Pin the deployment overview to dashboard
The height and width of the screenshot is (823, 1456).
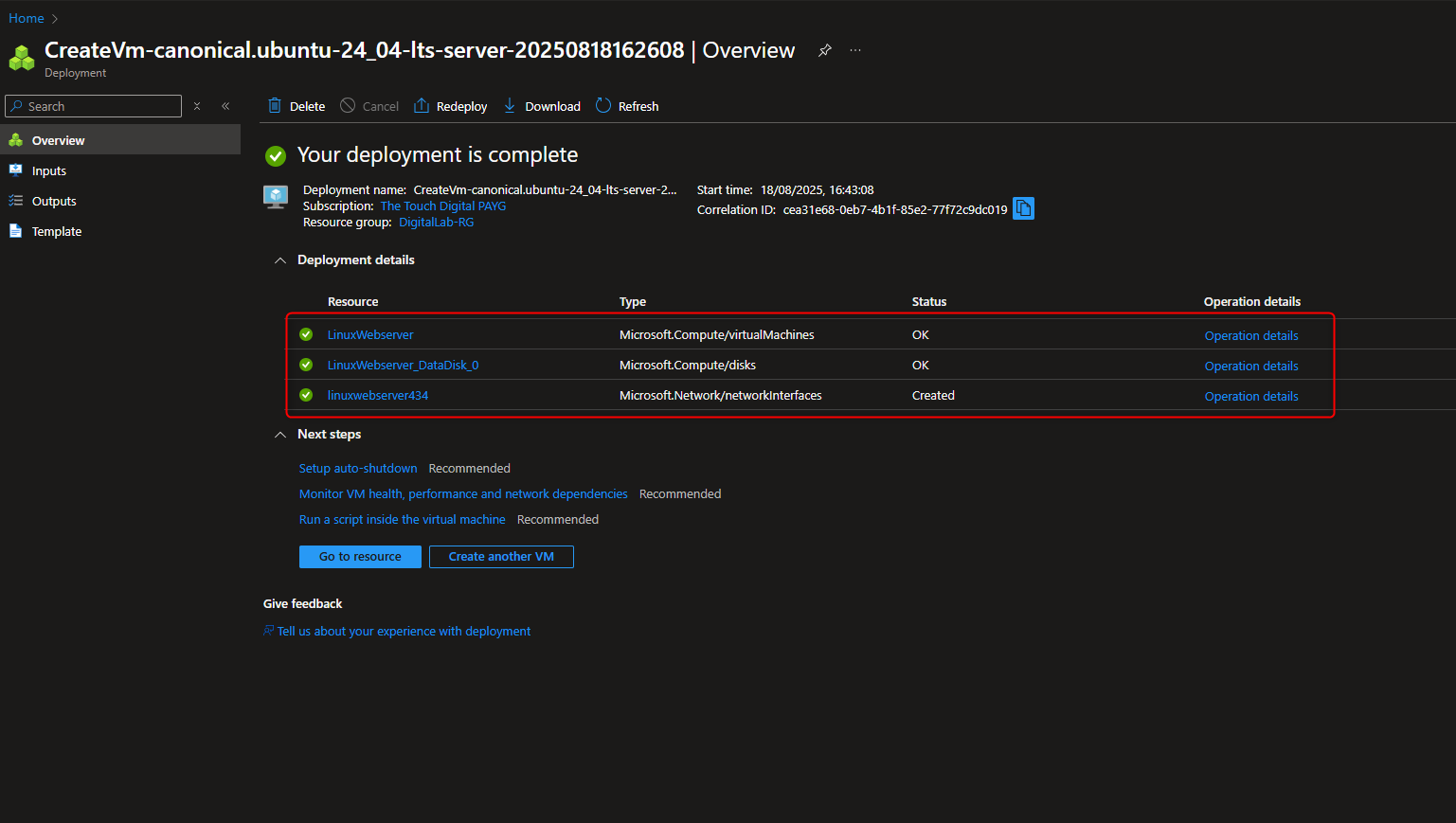click(823, 50)
